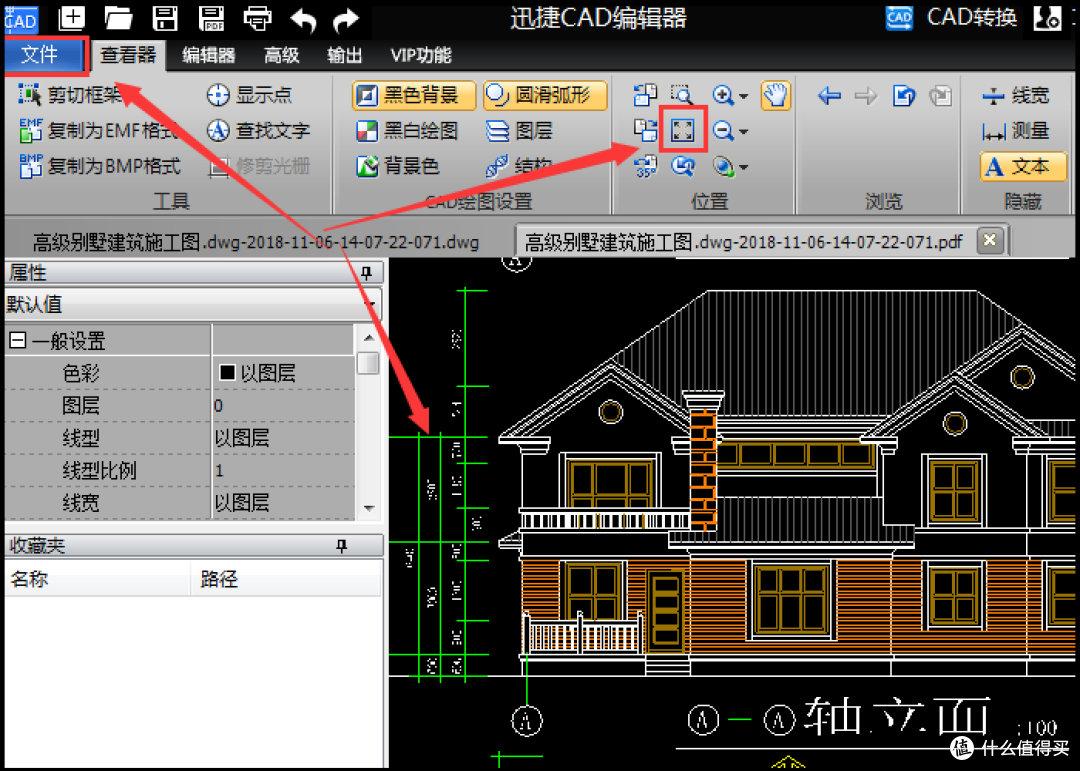Click the New file icon in title bar
1080x771 pixels.
[72, 17]
